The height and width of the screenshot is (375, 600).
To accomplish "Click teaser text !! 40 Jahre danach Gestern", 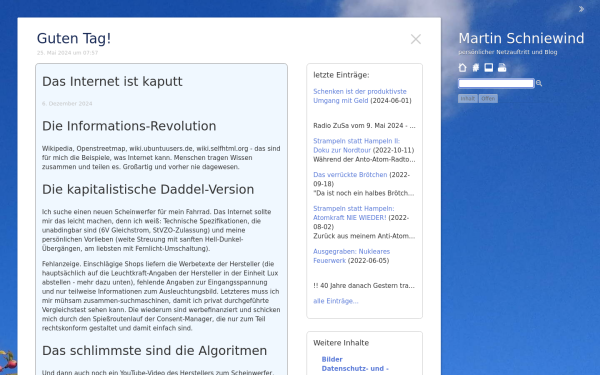I will pyautogui.click(x=364, y=286).
